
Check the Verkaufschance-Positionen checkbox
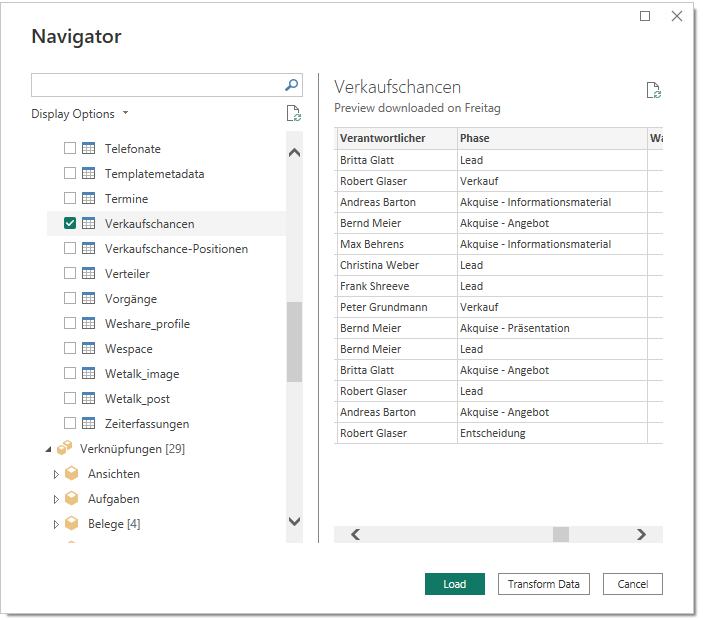click(x=70, y=248)
